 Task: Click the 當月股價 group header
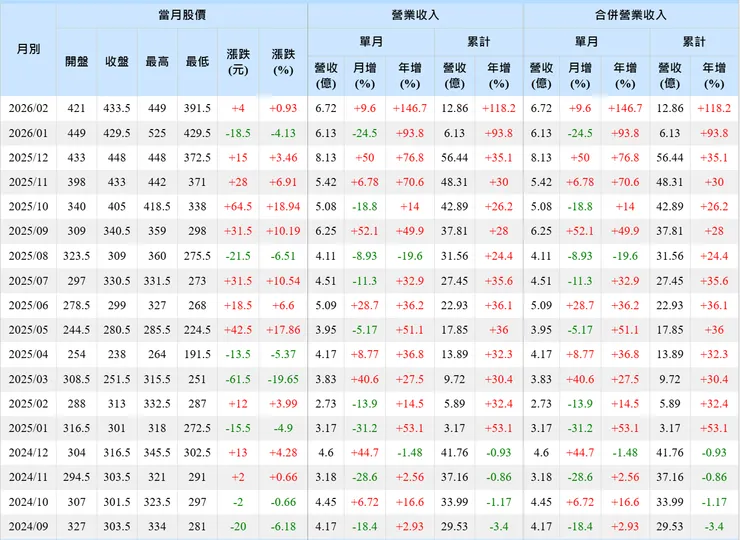(182, 15)
